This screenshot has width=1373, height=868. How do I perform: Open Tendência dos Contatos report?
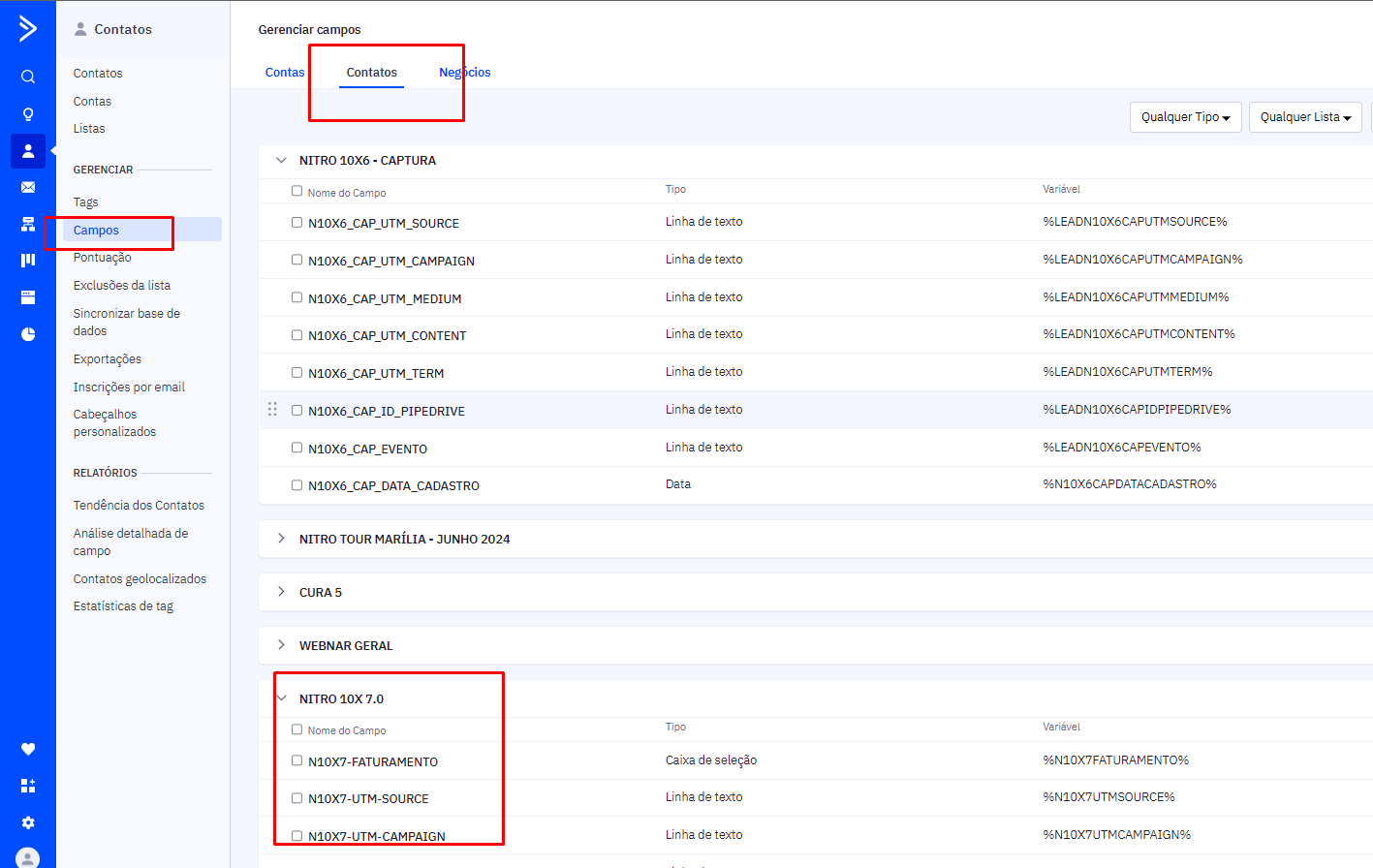tap(139, 506)
